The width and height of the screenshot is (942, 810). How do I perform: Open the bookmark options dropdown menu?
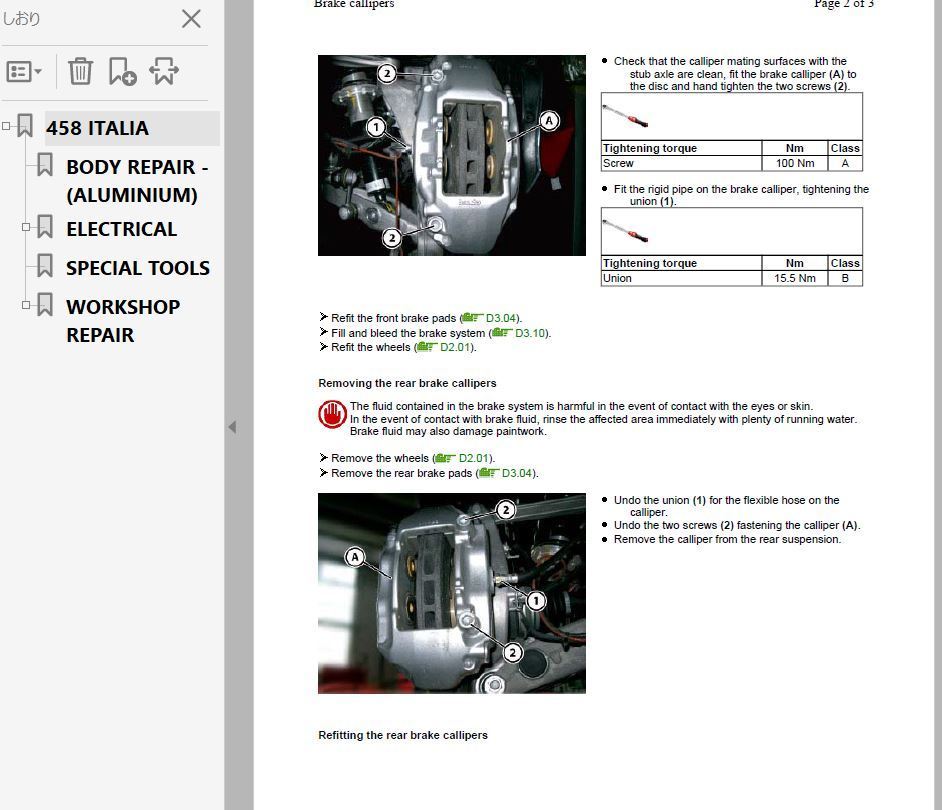click(x=24, y=72)
